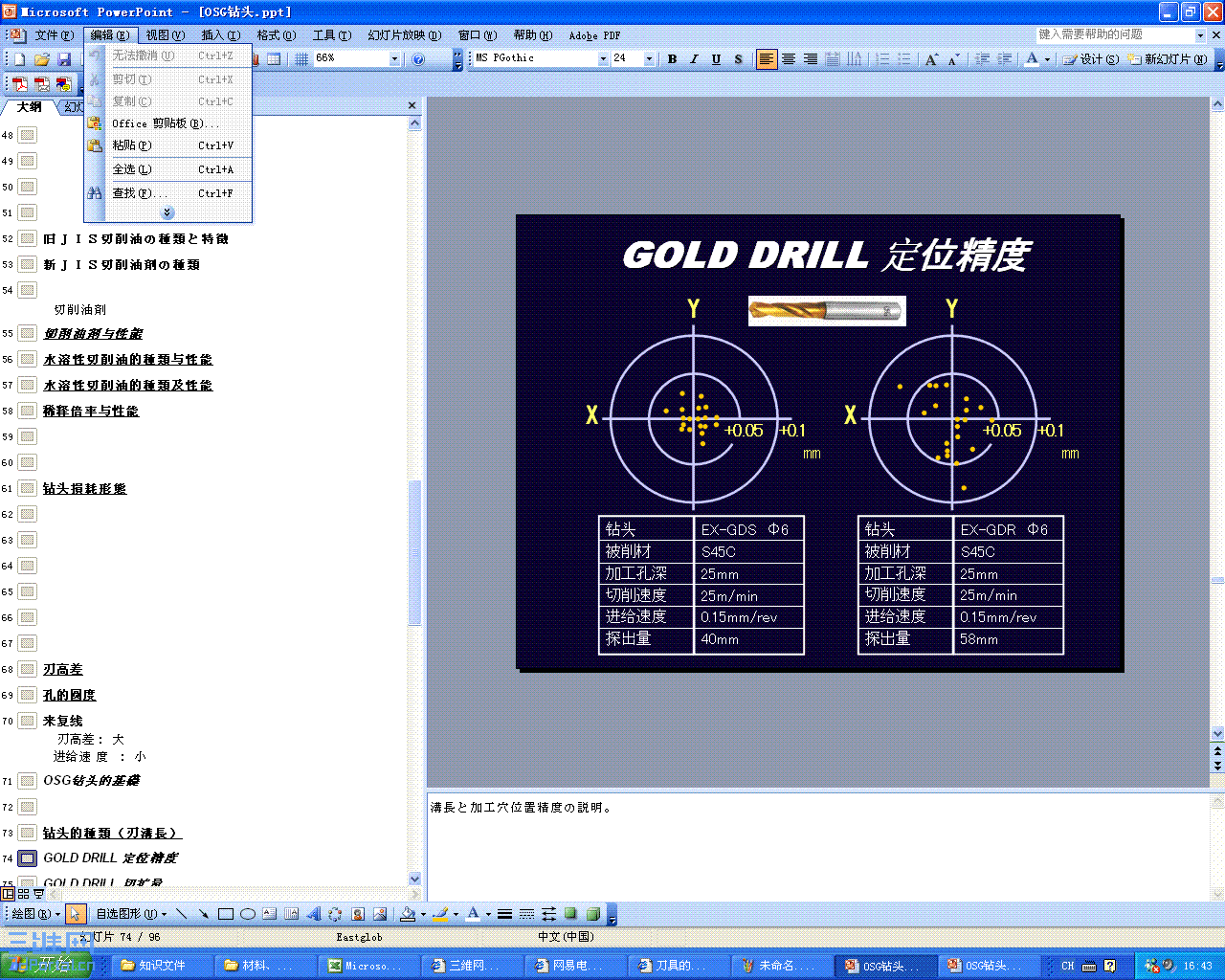Toggle the Select Objects pointer tool

coord(76,914)
